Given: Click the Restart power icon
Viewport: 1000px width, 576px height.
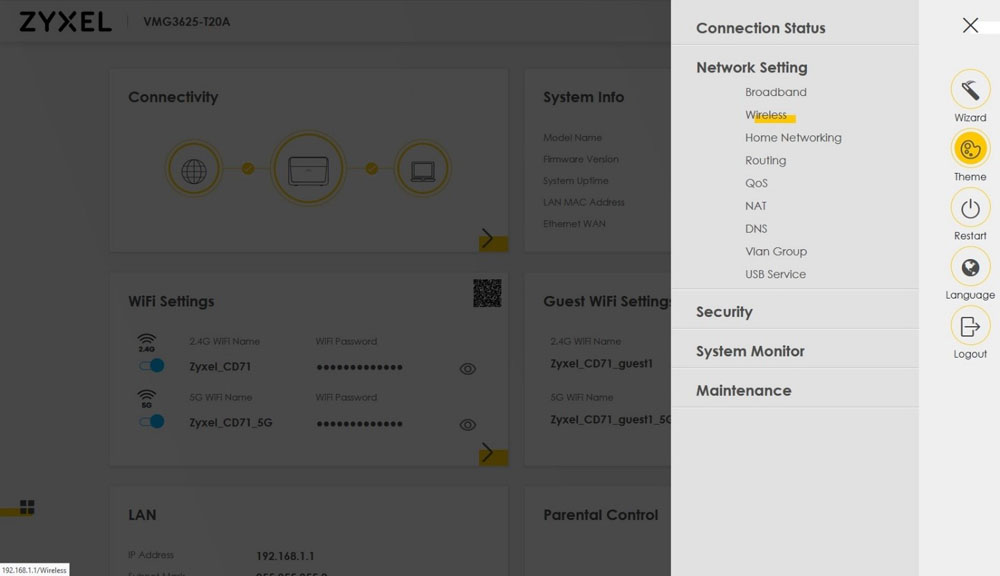Looking at the screenshot, I should click(x=969, y=209).
